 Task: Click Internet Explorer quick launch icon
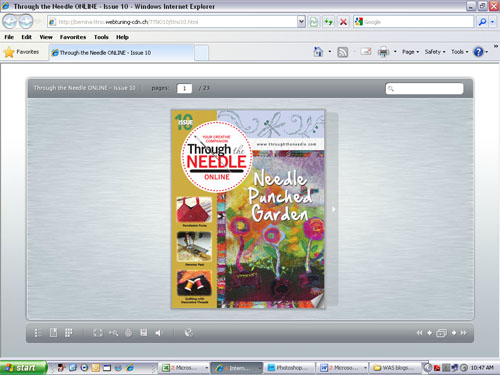[x=130, y=368]
